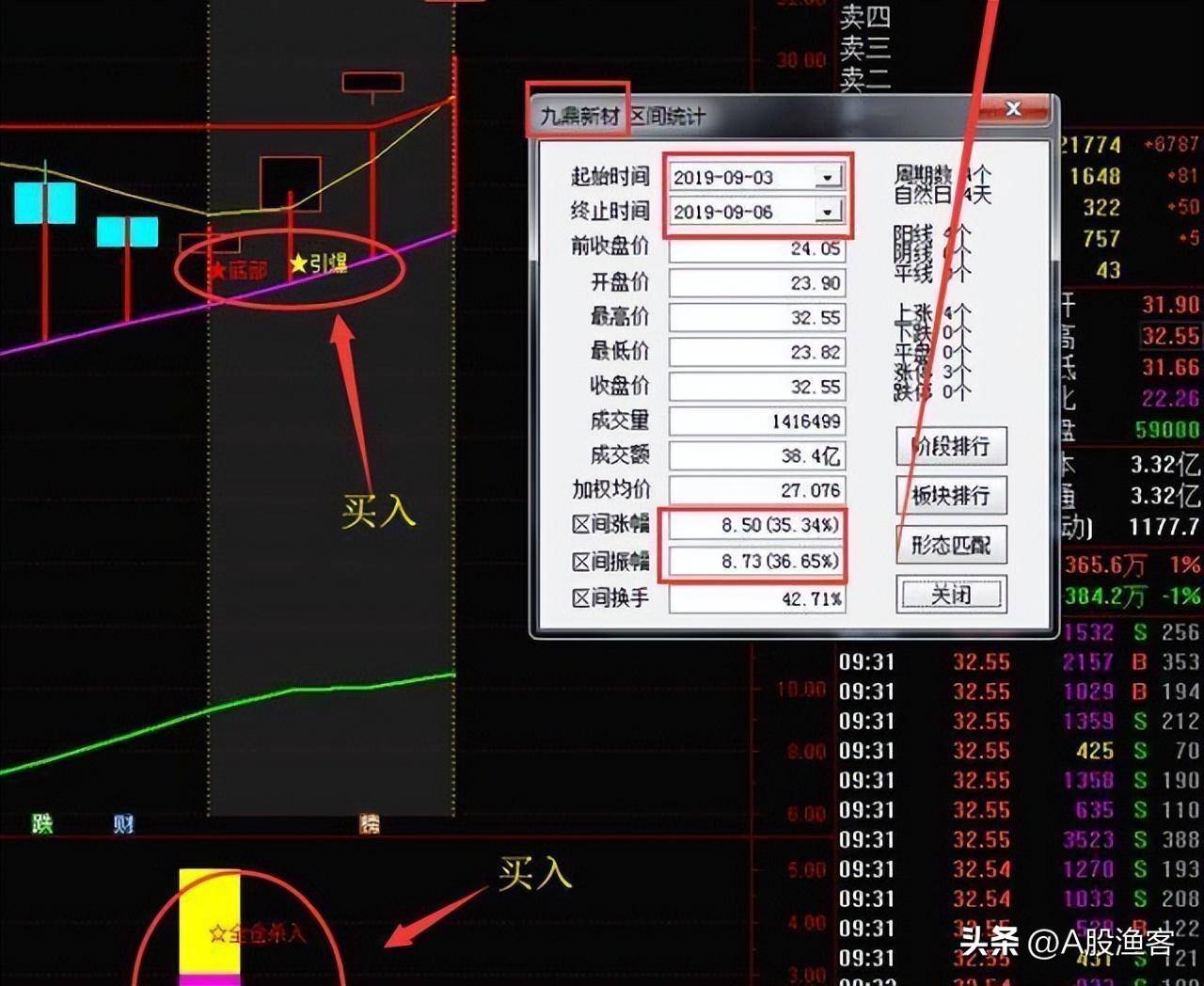Click the 30.00 price axis label
1204x986 pixels.
tap(800, 60)
